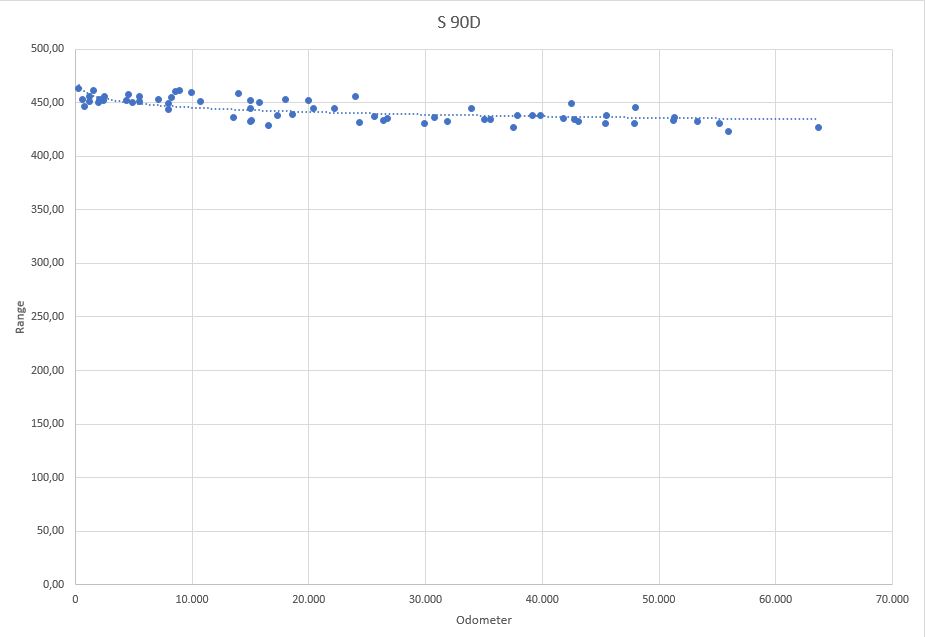This screenshot has width=925, height=637.
Task: Click the 150,00 y-axis label
Action: click(x=48, y=423)
